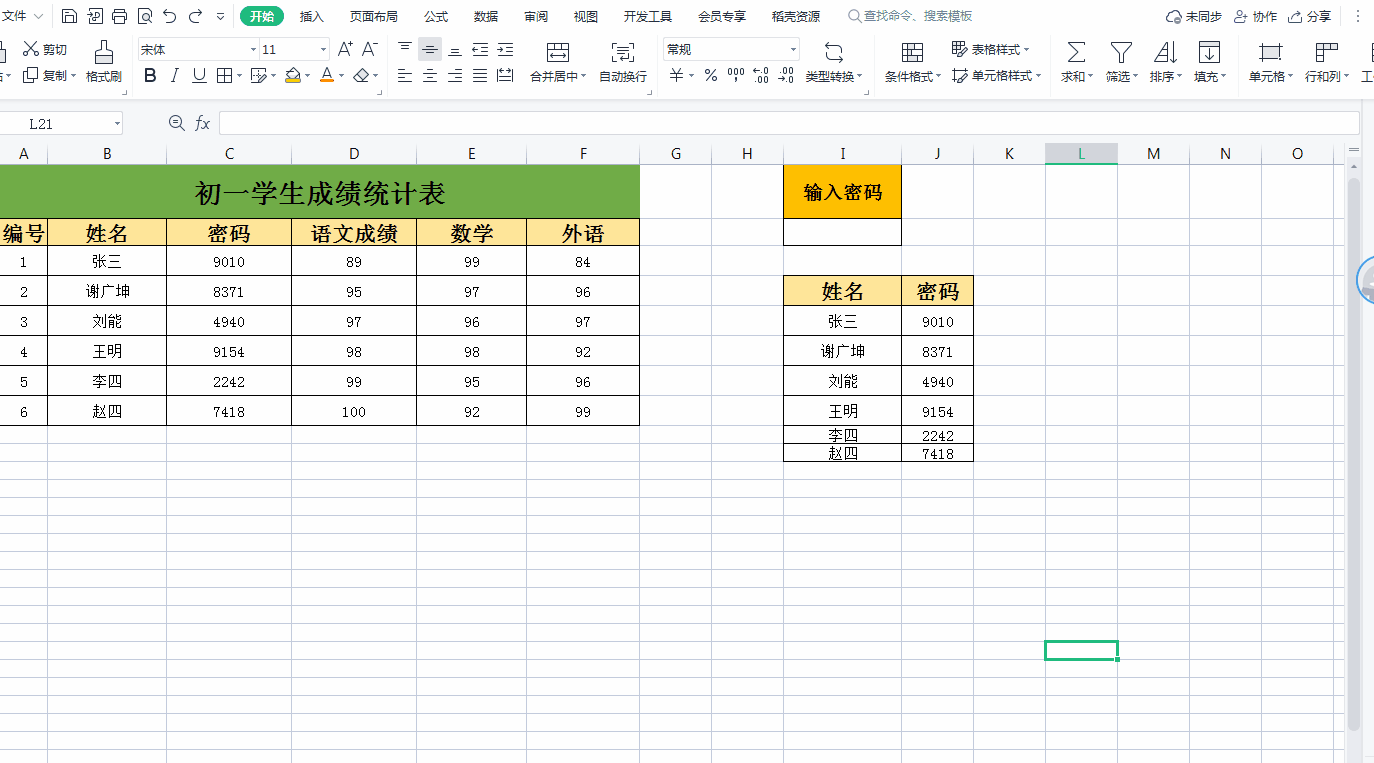Open the number format dropdown 常规
The image size is (1374, 763).
[x=794, y=49]
